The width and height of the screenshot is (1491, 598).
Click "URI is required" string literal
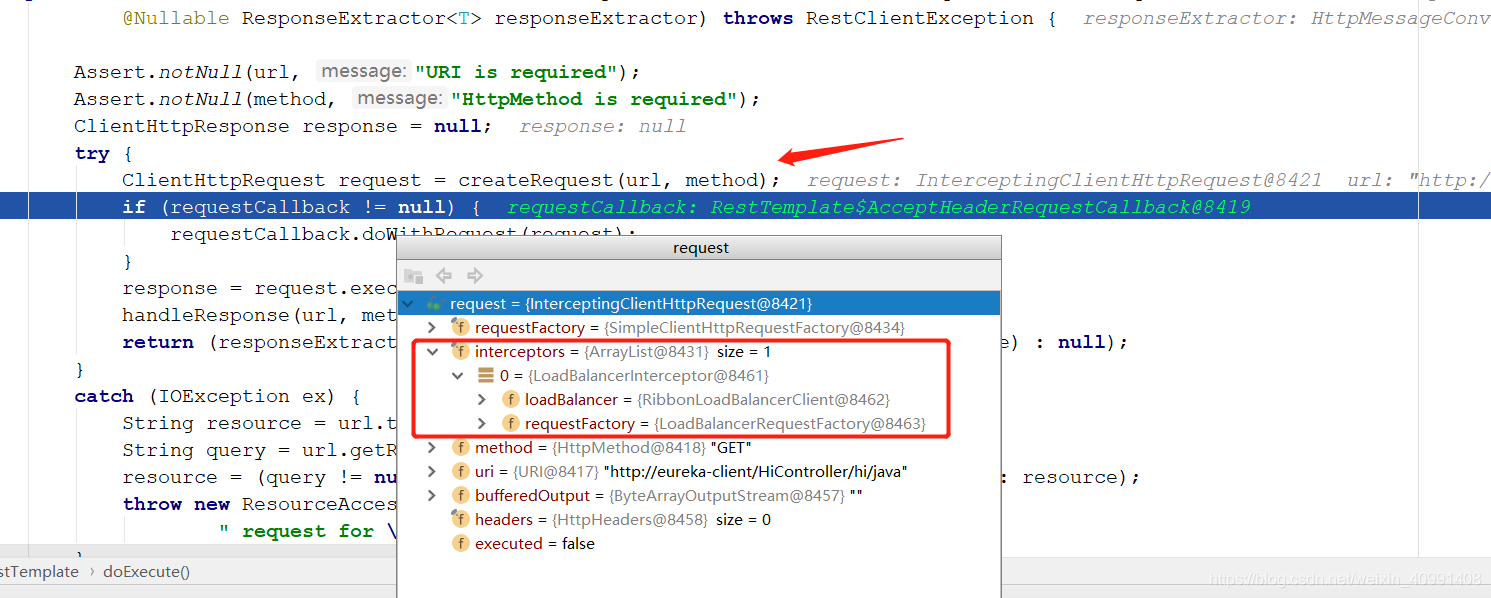[517, 72]
